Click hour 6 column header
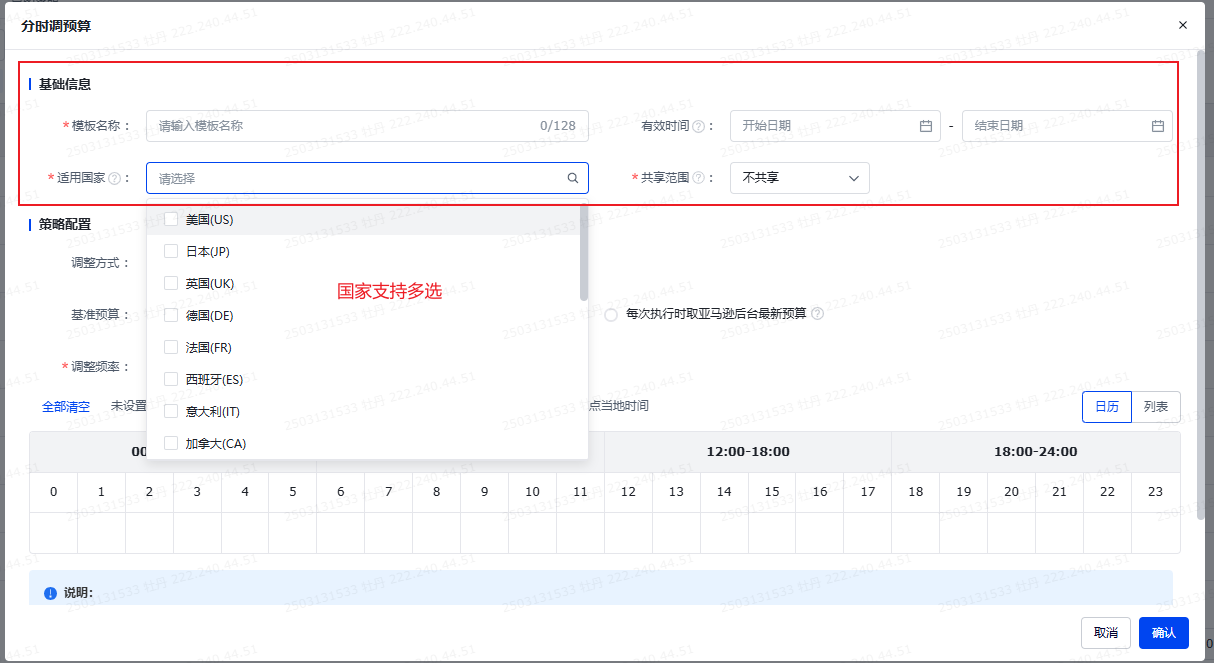Screen dimensions: 1214x663 coord(341,492)
